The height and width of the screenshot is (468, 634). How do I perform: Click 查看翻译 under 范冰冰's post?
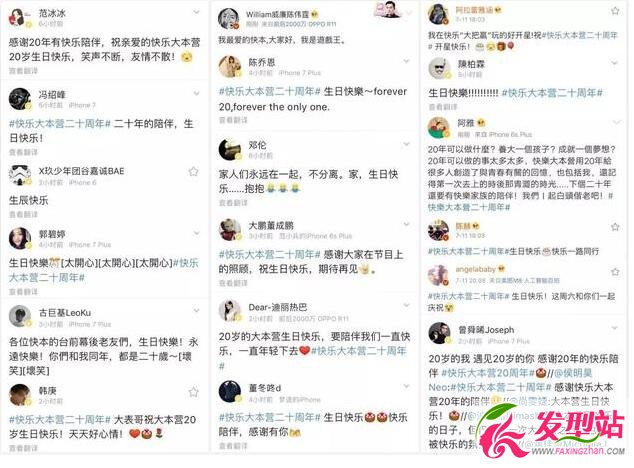[x=23, y=71]
